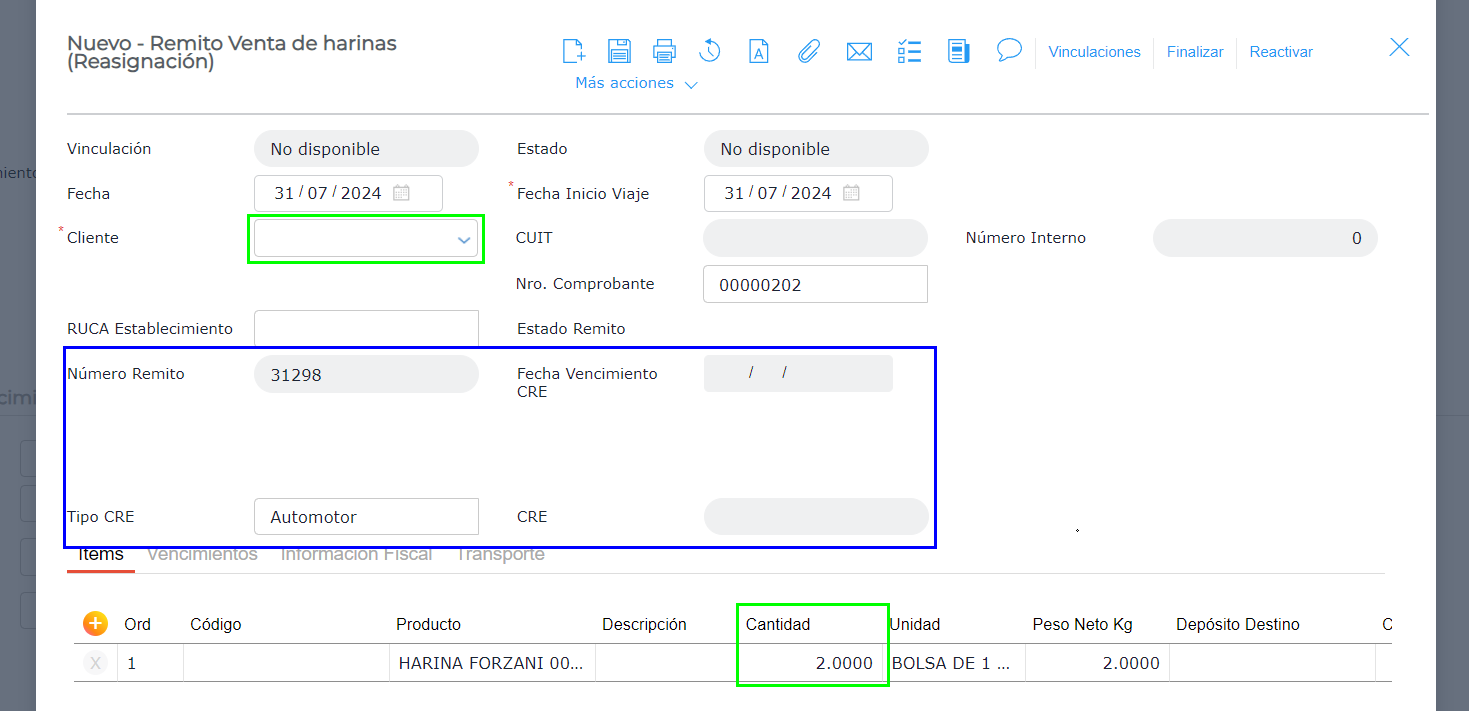Click the printer icon
Screen dimensions: 1469x711
click(664, 51)
